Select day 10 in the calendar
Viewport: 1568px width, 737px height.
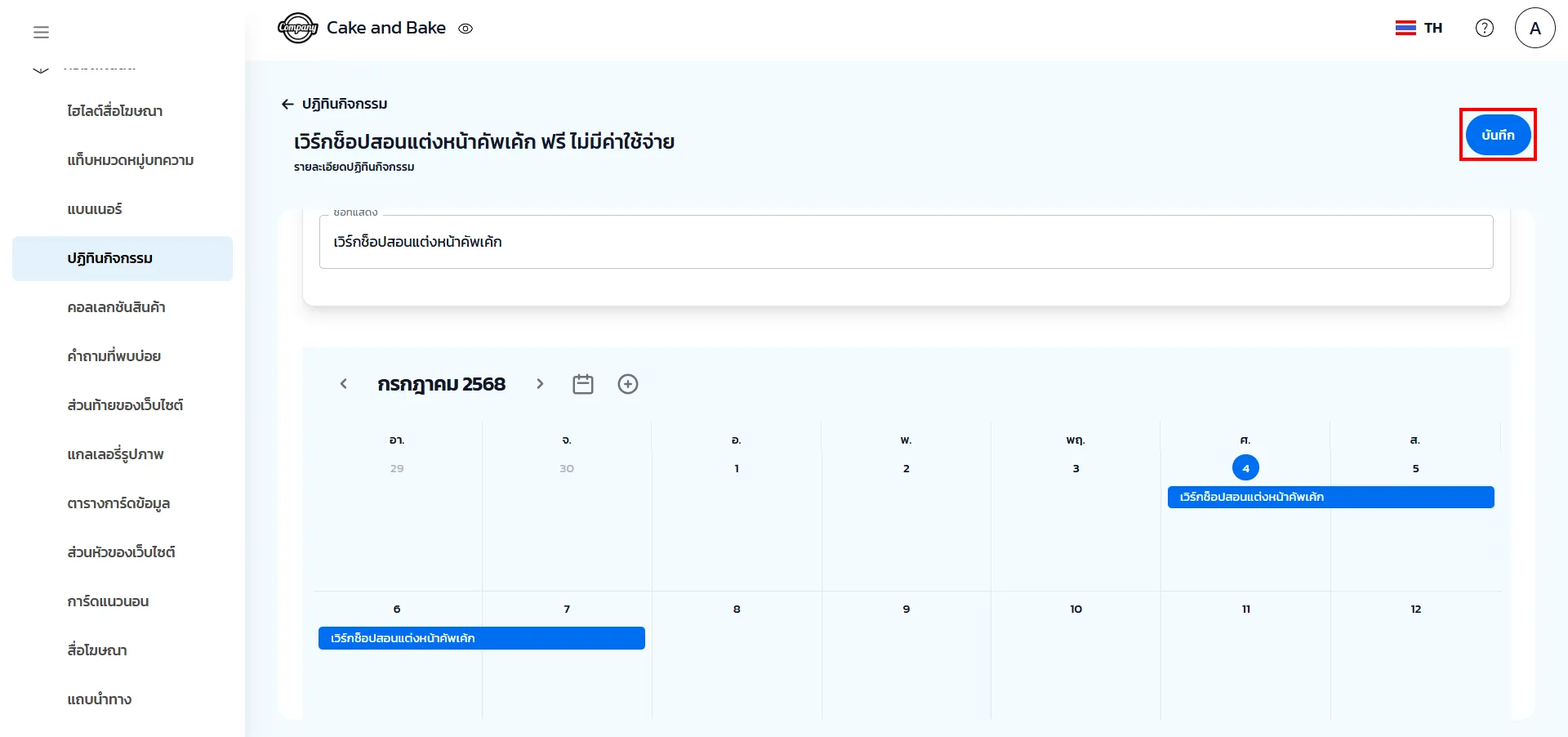1076,609
